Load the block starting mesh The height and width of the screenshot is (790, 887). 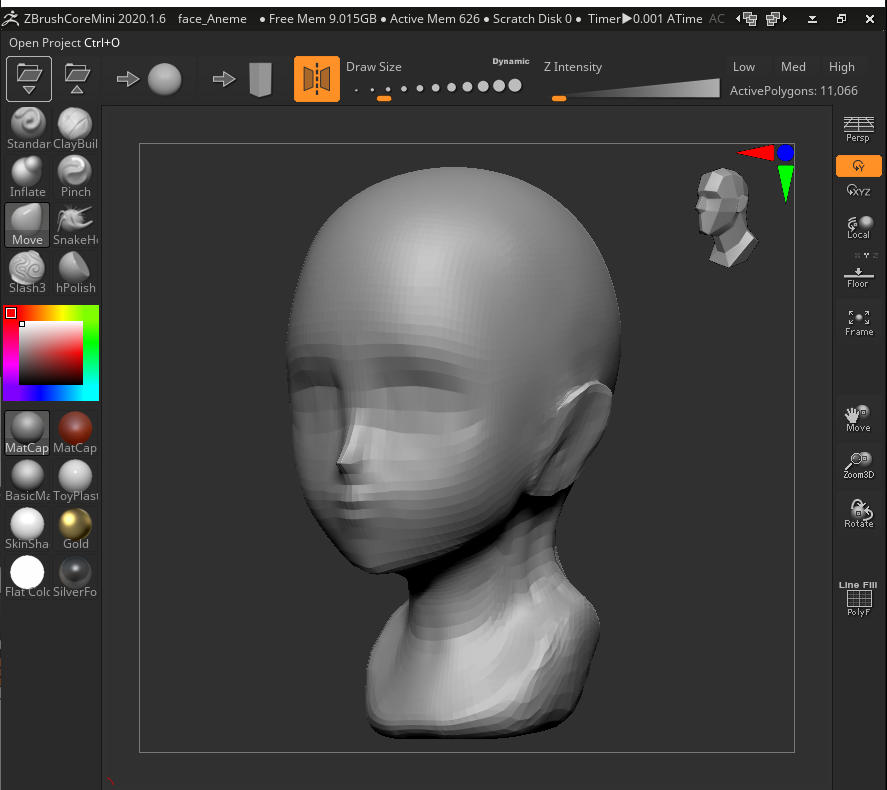point(260,79)
